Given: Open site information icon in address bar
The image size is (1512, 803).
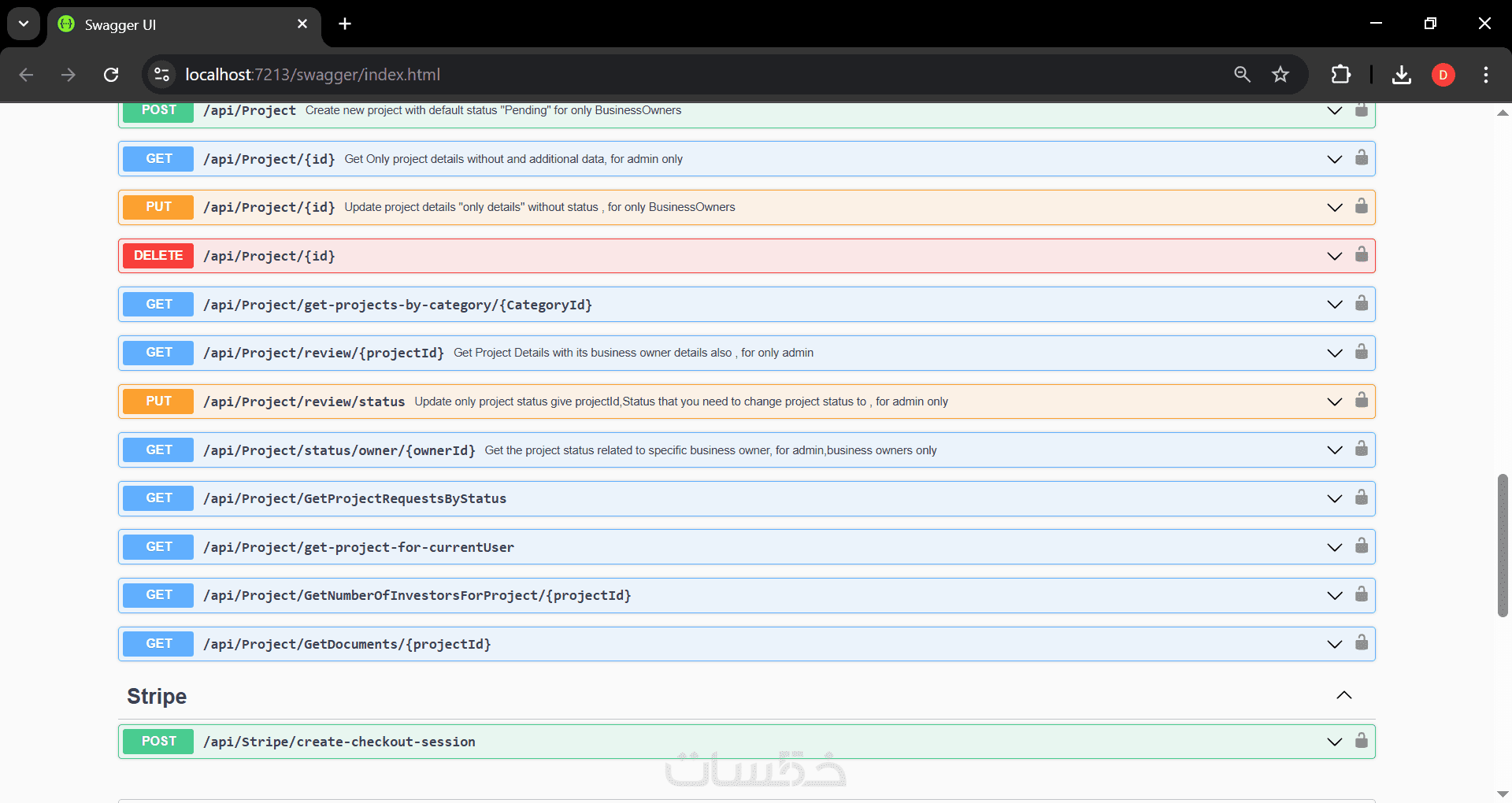Looking at the screenshot, I should [x=161, y=75].
